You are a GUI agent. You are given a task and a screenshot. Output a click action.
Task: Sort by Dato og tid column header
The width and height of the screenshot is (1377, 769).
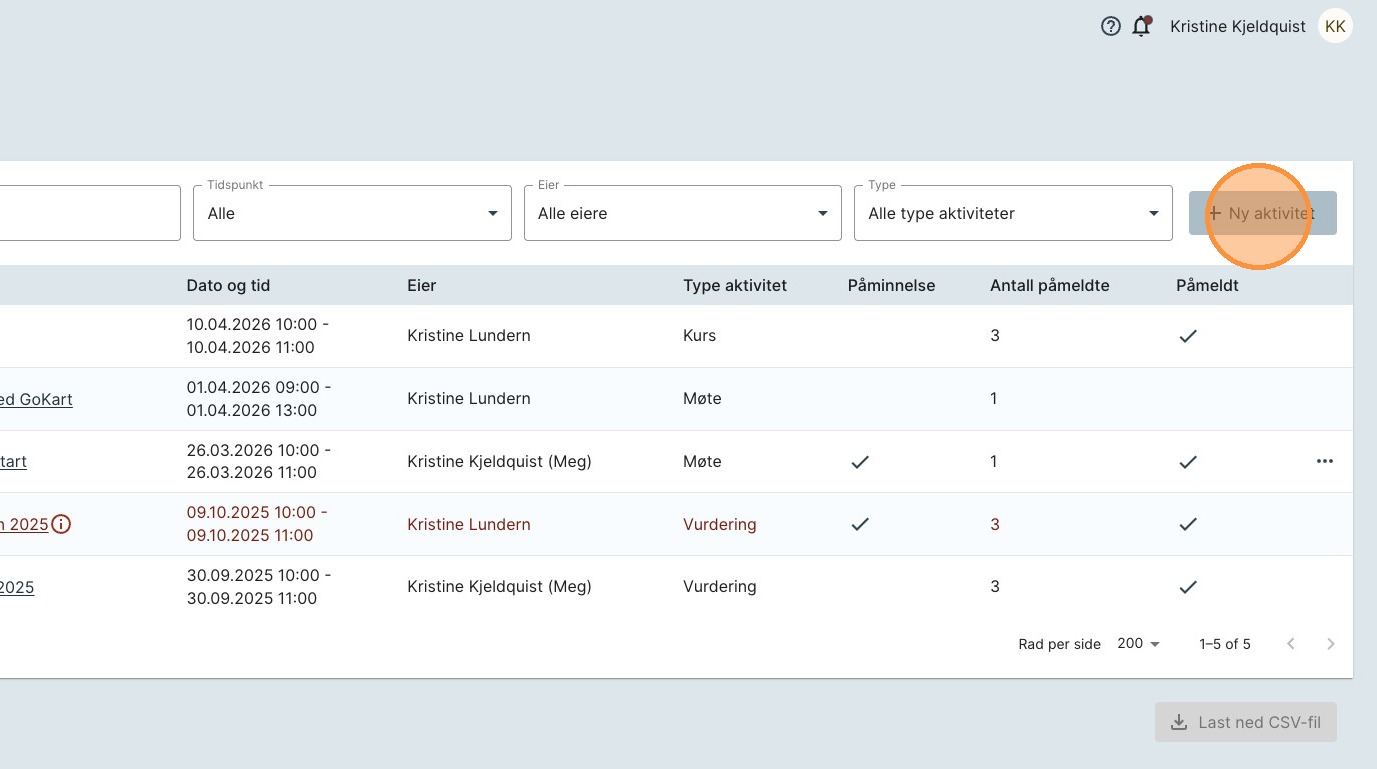(x=228, y=285)
